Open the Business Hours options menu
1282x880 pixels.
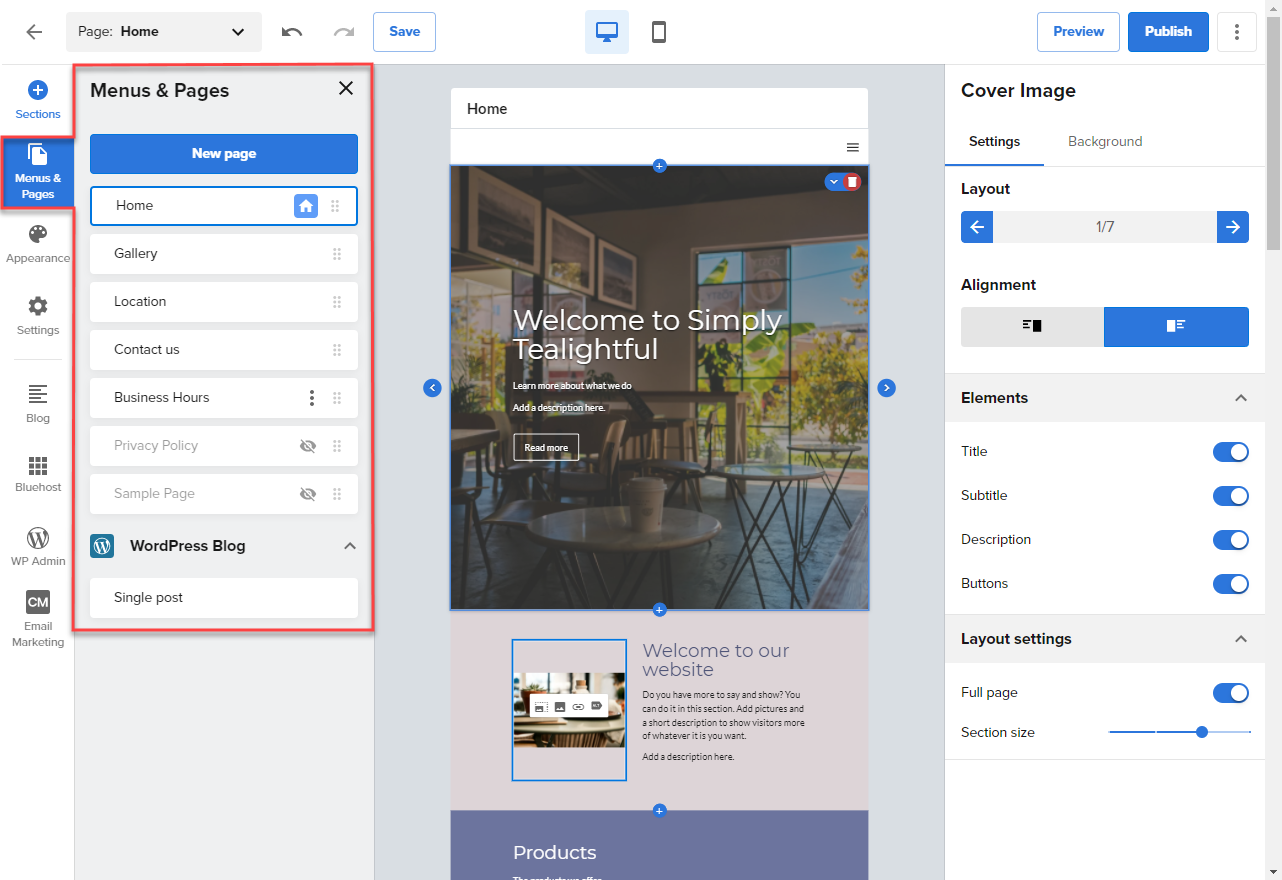[311, 397]
